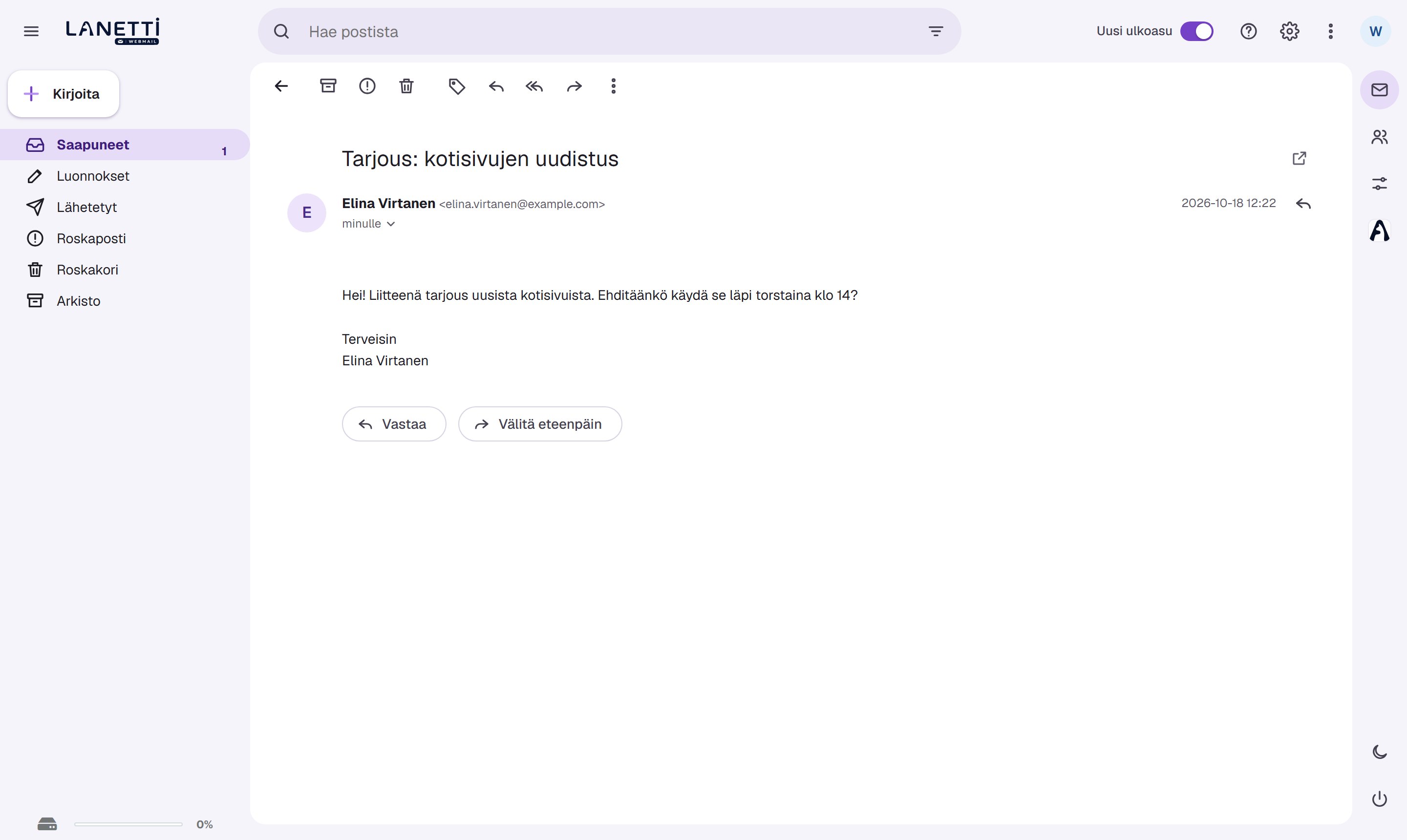This screenshot has height=840, width=1407.
Task: Go back with the left arrow
Action: 281,86
